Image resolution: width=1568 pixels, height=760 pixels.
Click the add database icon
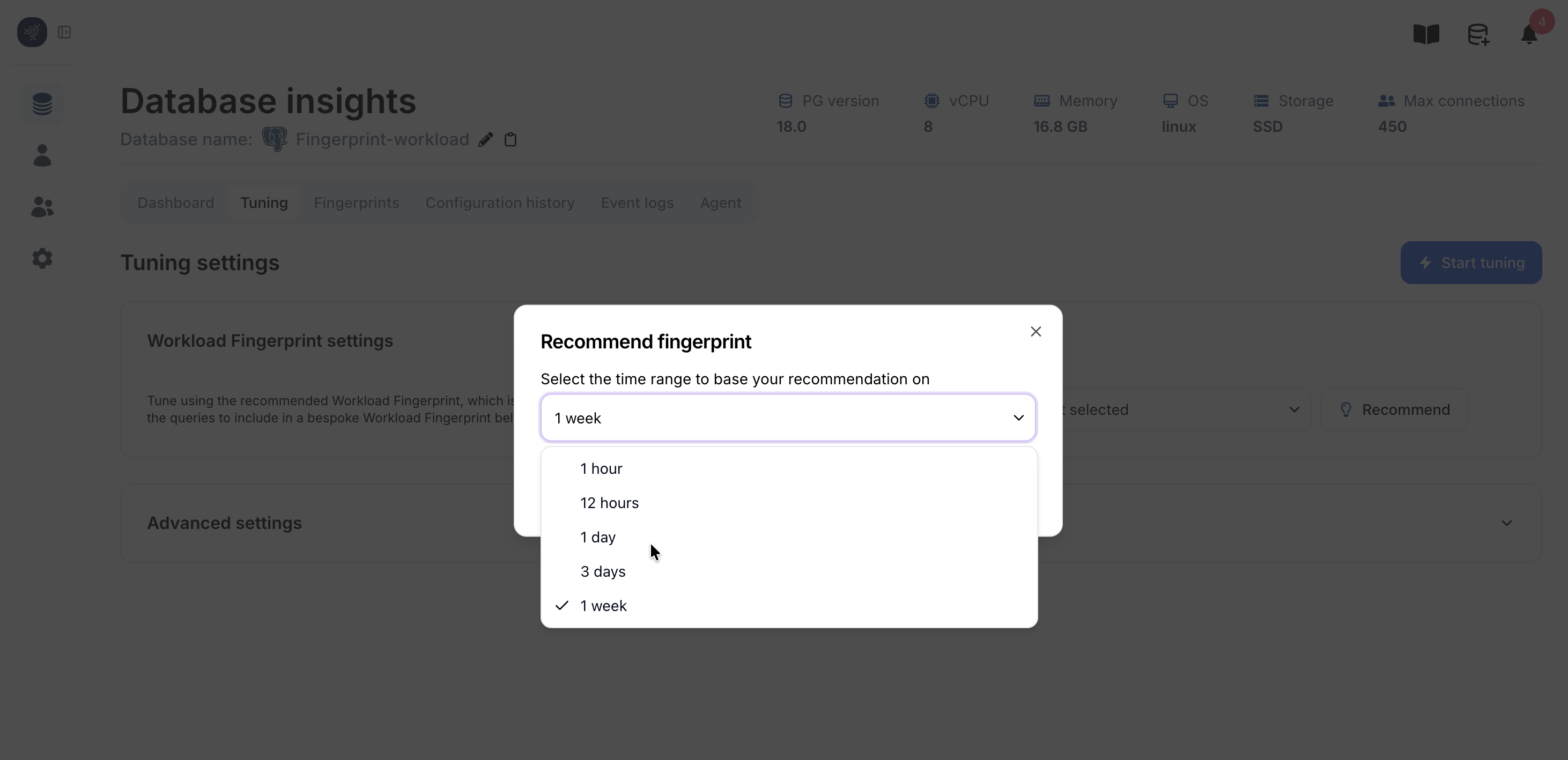1478,34
